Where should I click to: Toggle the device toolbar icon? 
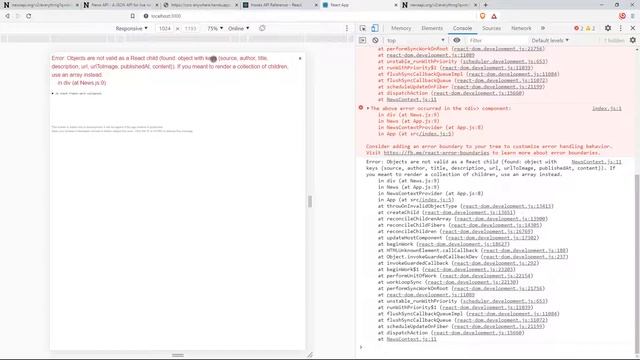[374, 28]
